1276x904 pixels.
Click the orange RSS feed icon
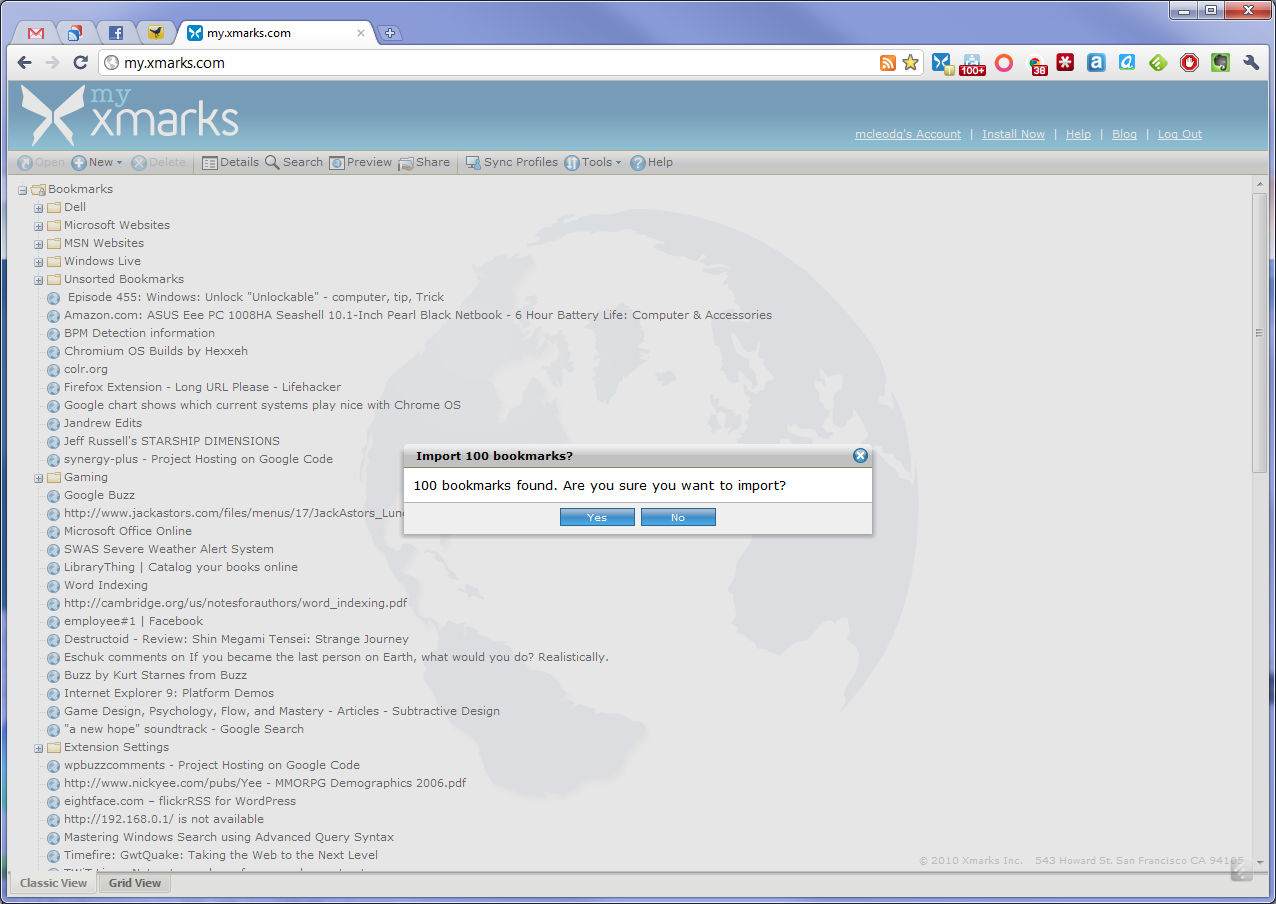pos(888,63)
